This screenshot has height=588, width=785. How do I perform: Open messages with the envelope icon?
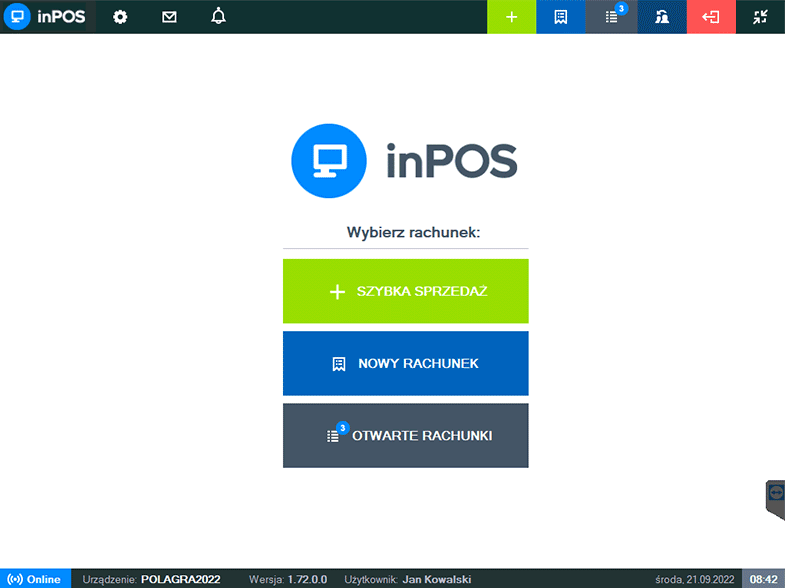(x=169, y=17)
